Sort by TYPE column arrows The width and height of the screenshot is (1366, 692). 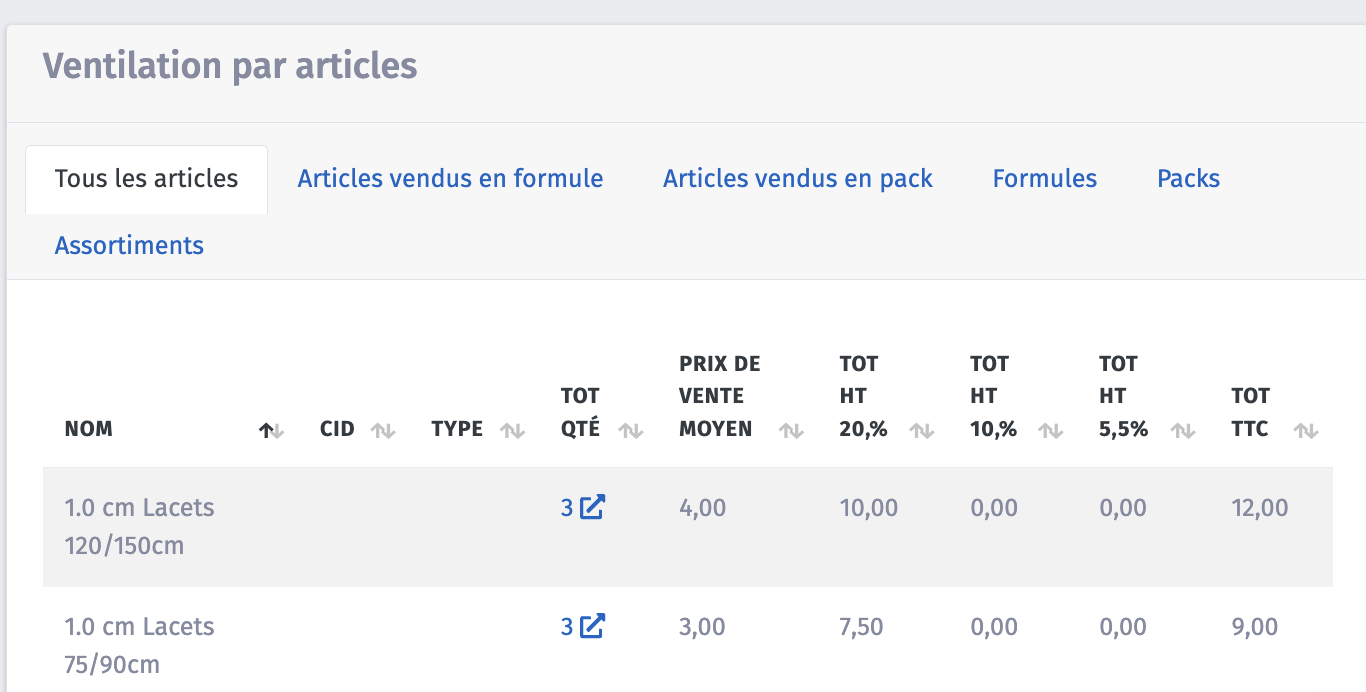513,431
